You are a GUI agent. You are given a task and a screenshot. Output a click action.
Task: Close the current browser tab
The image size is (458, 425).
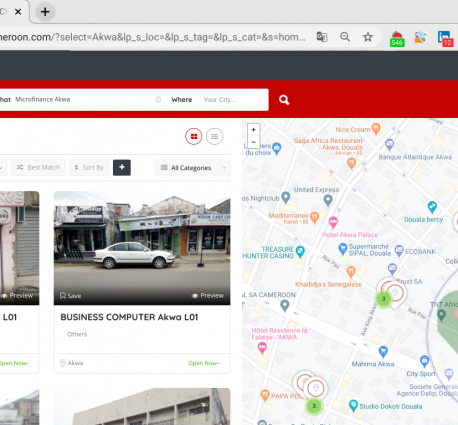18,12
